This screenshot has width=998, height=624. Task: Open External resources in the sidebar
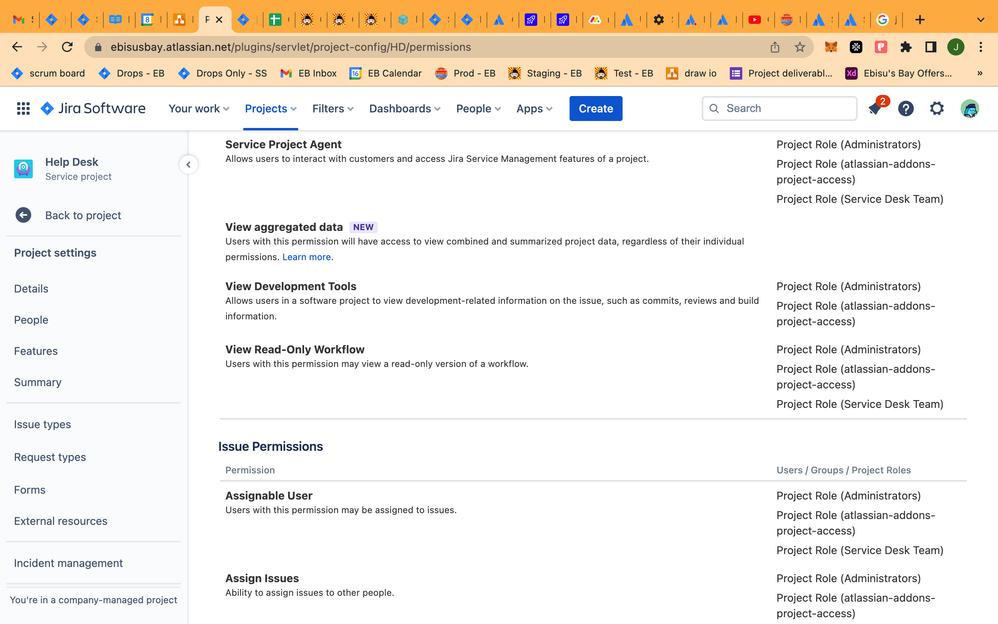60,521
